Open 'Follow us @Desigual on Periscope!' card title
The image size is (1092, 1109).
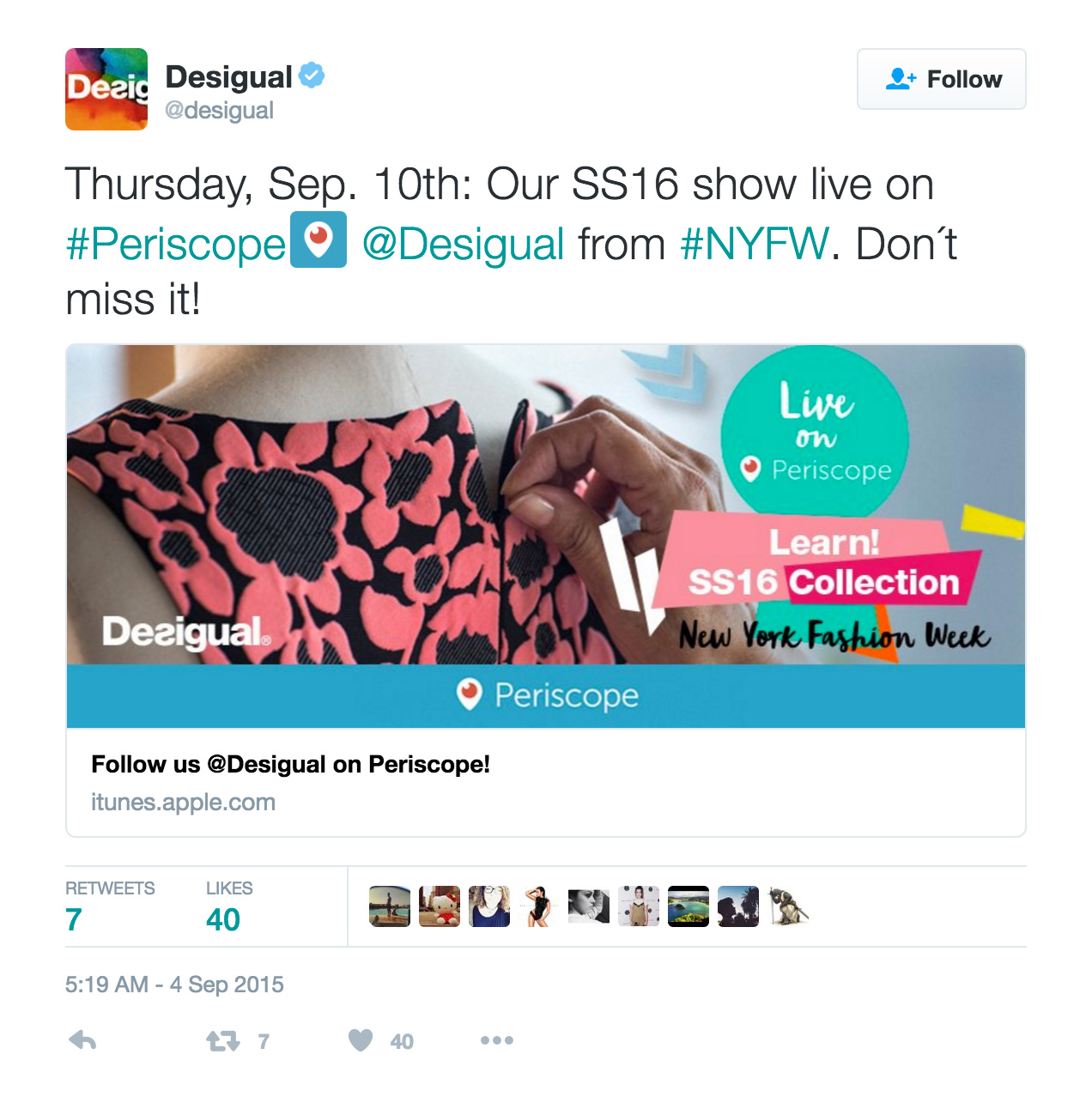point(290,764)
